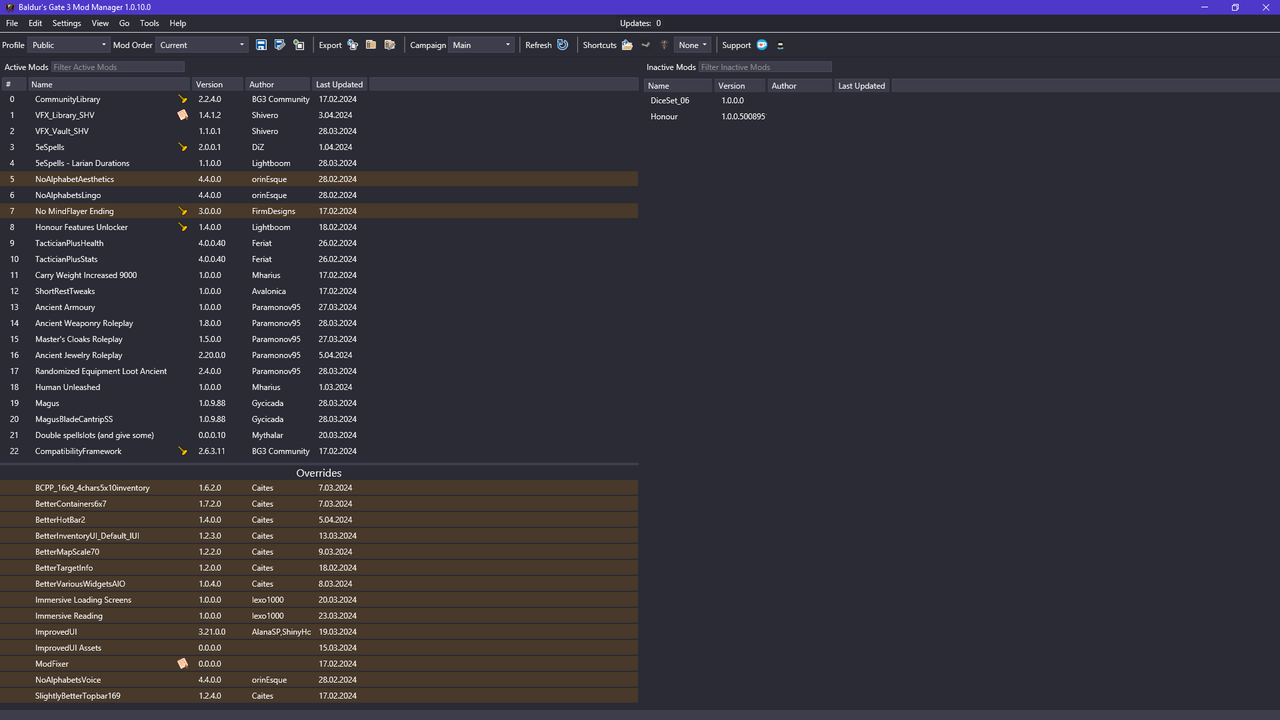This screenshot has height=720, width=1280.
Task: Open the Mod Order dropdown showing Current
Action: point(201,45)
